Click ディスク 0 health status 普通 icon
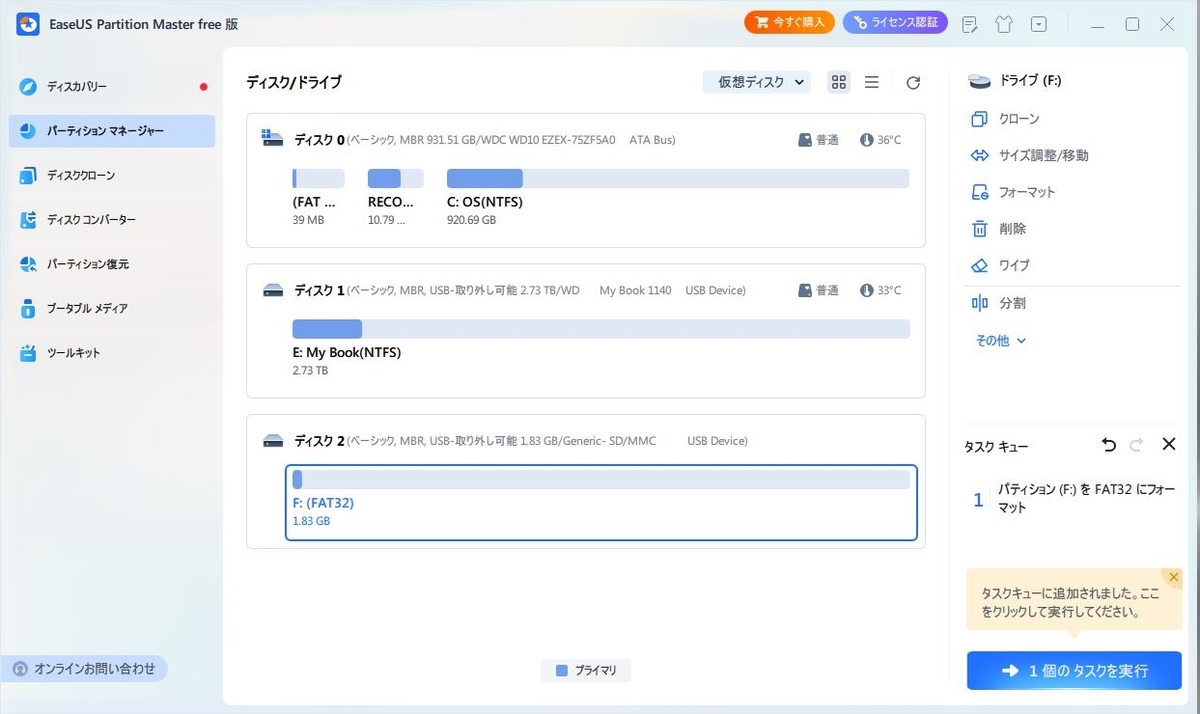Screen dimensions: 1200x714 pos(805,140)
